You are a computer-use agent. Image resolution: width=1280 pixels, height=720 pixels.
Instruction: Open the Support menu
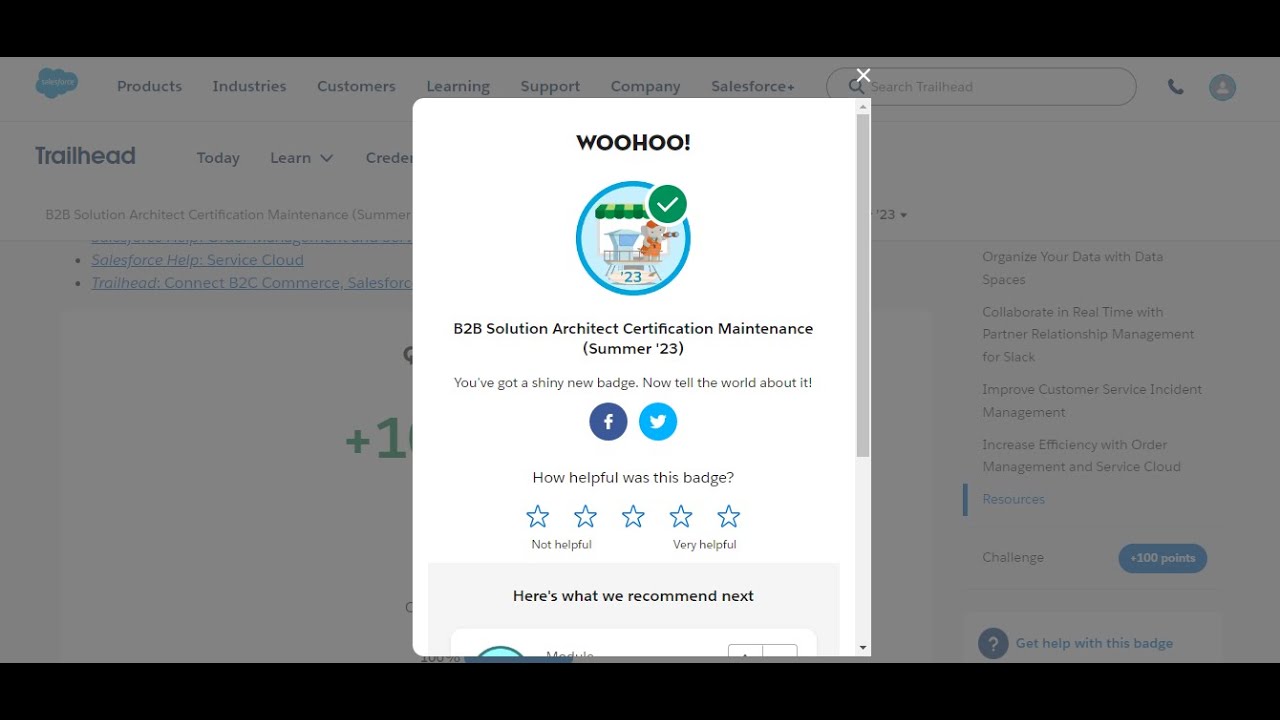pyautogui.click(x=550, y=87)
